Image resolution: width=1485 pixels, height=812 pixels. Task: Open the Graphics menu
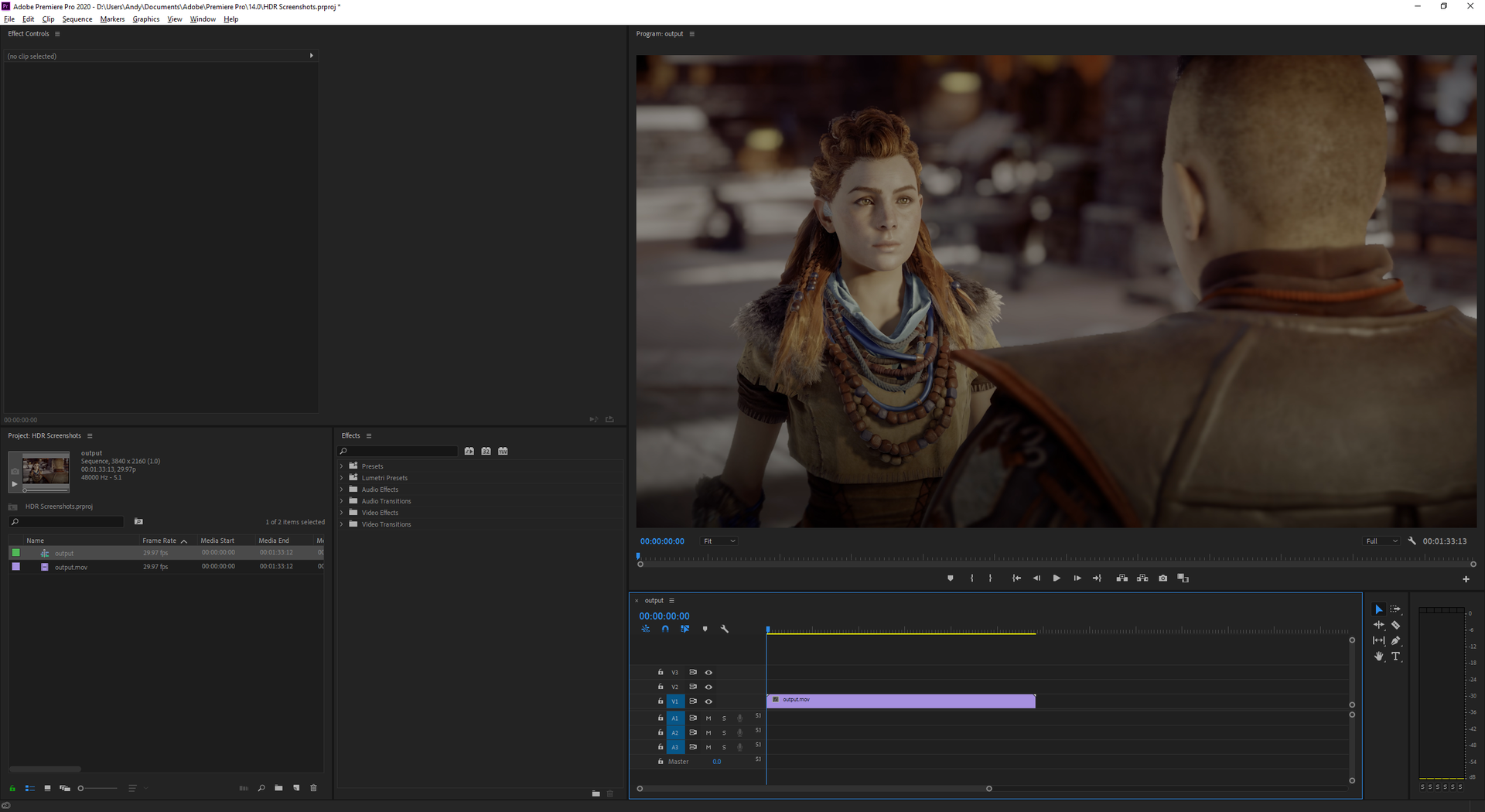[145, 19]
